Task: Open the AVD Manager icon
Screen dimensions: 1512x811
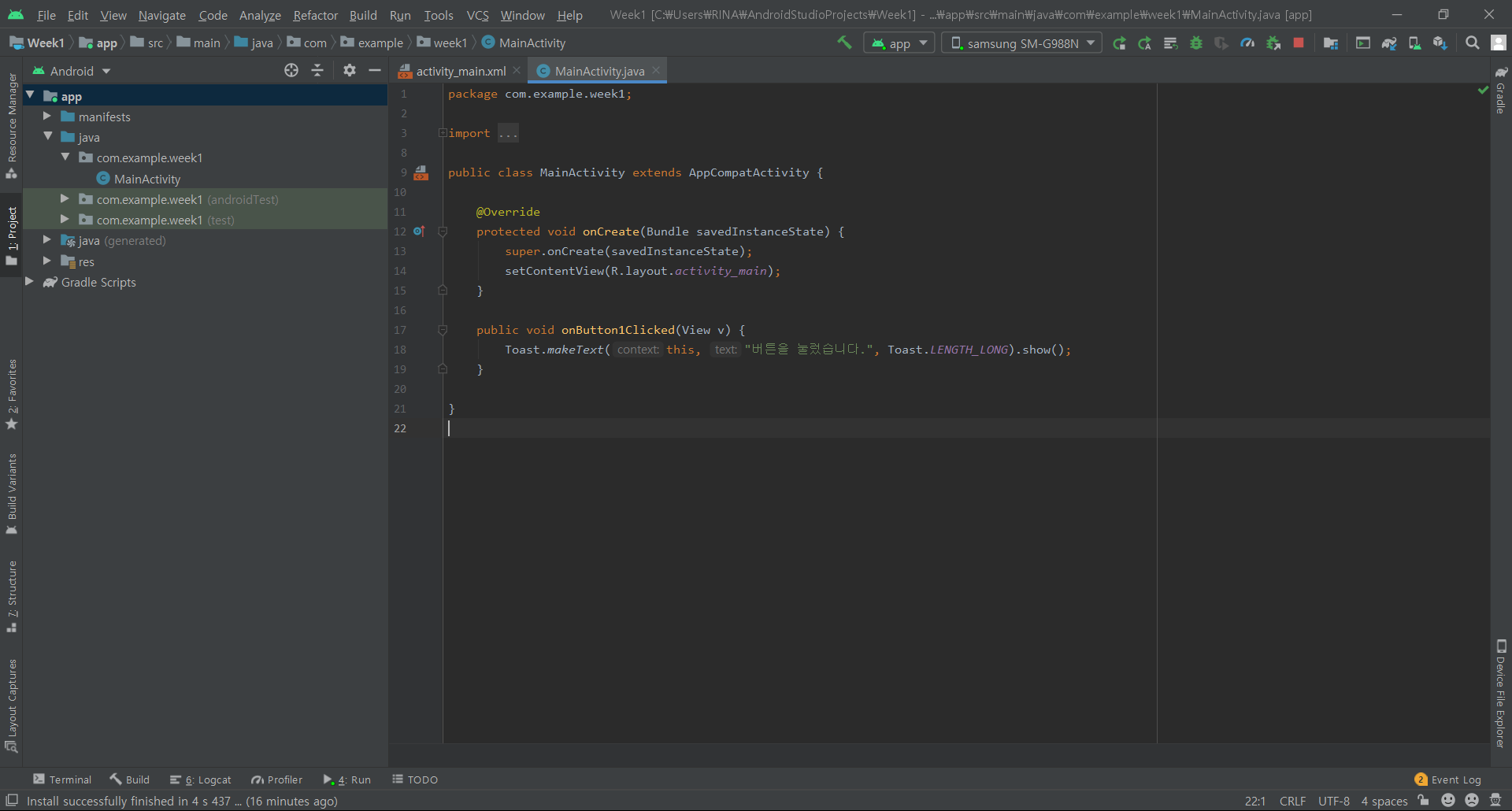Action: pos(1414,43)
